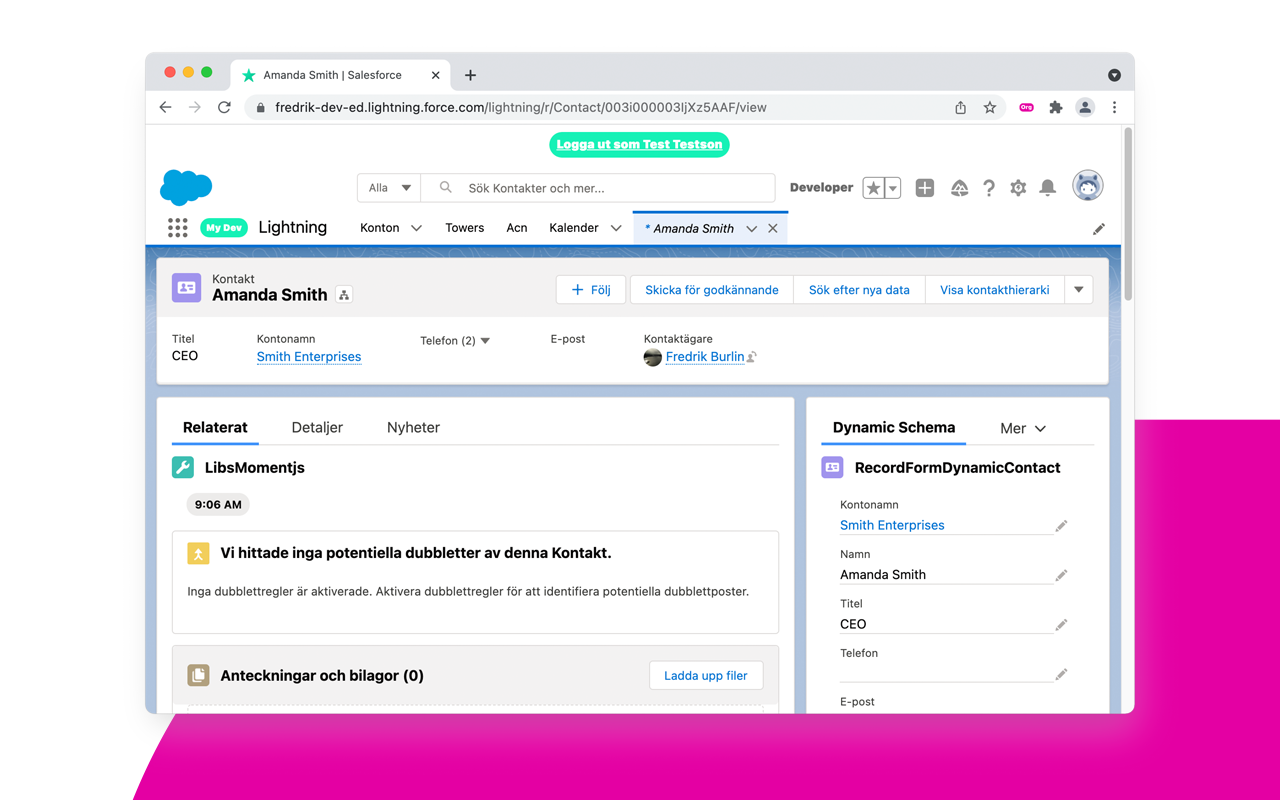The height and width of the screenshot is (800, 1280).
Task: Click the LibsMomentjs wrench icon
Action: click(183, 467)
